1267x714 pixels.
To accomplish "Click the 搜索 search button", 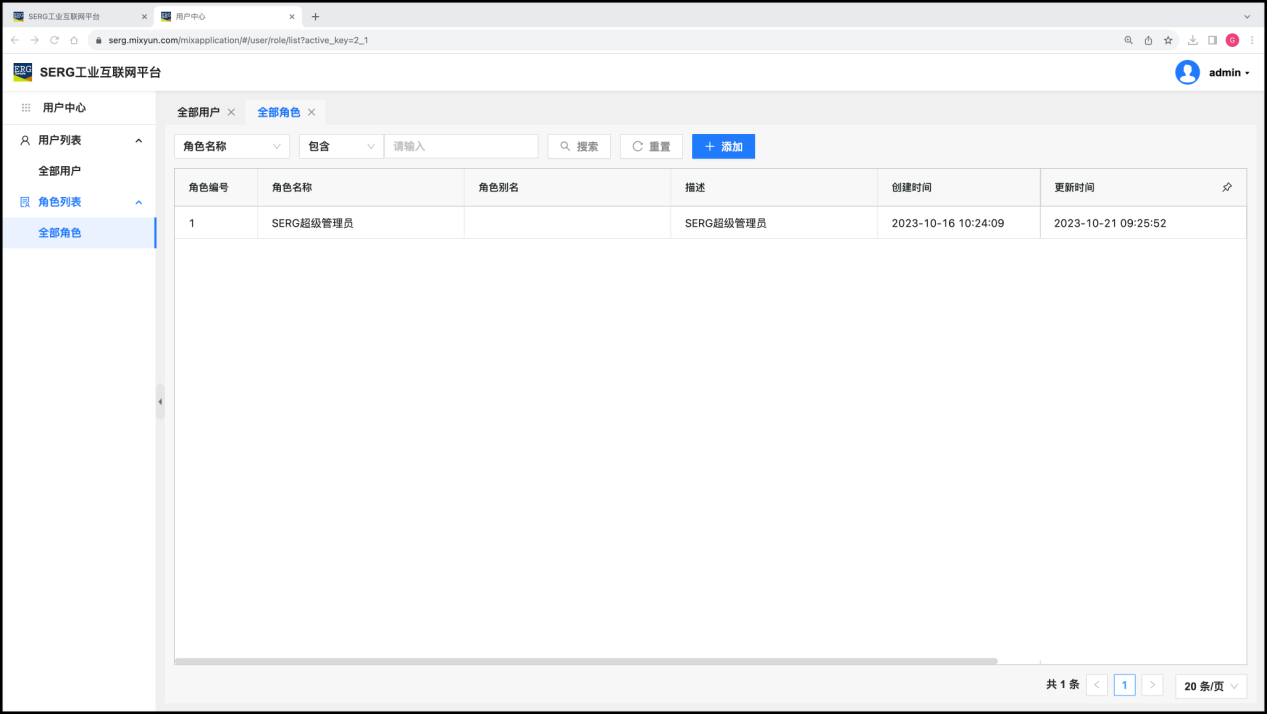I will (x=579, y=146).
